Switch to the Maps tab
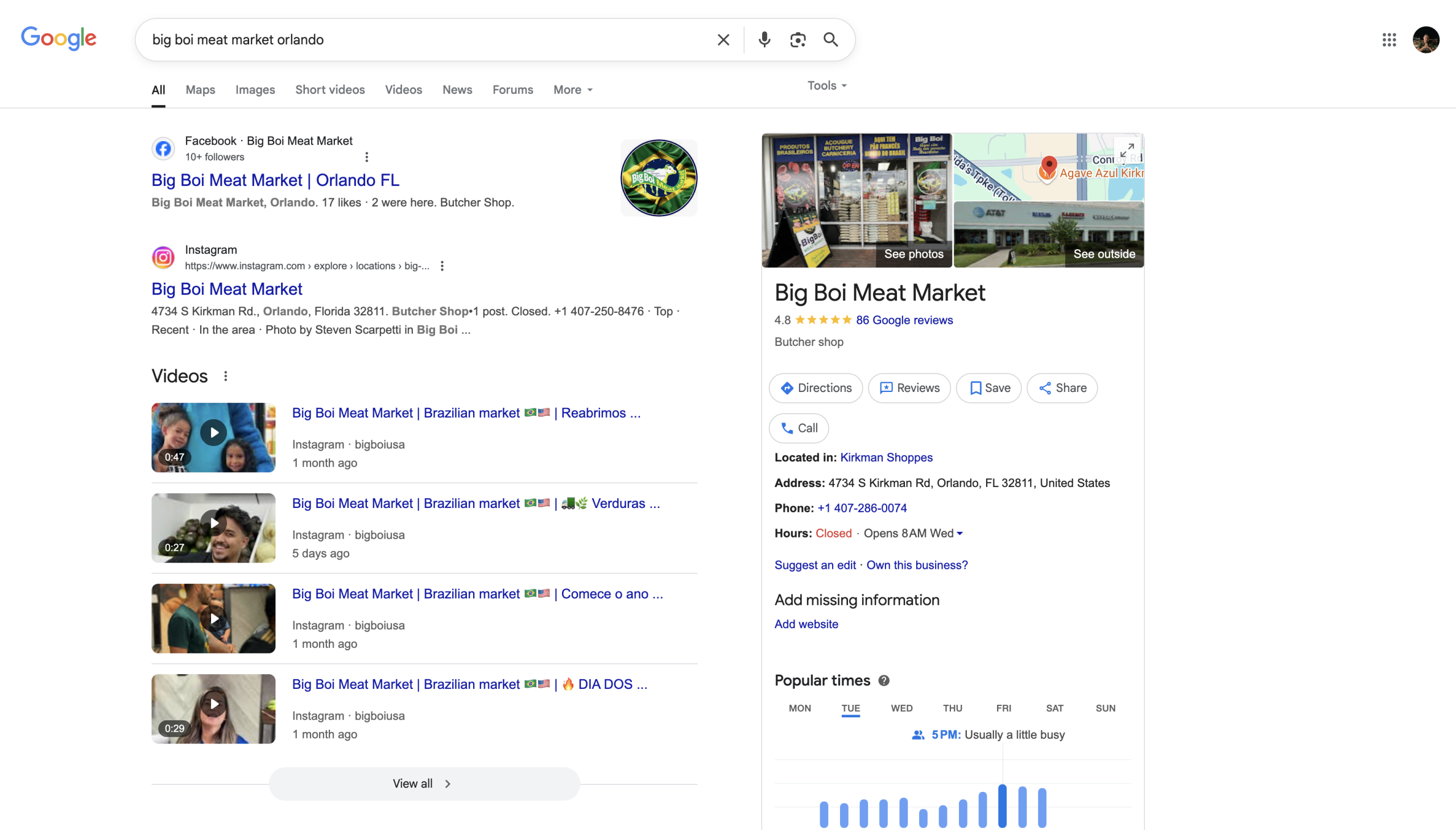The image size is (1456, 830). (x=200, y=89)
